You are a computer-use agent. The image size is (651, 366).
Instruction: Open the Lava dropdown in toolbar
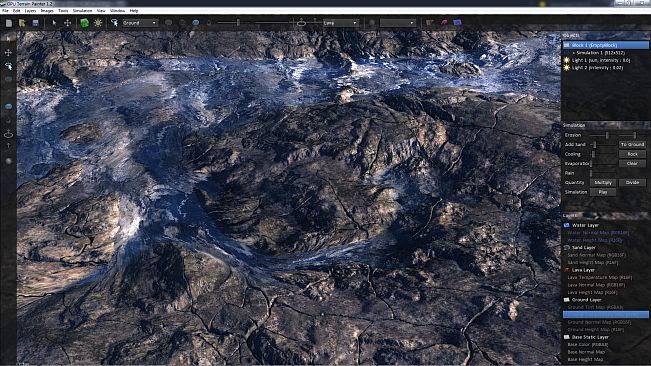pos(340,23)
